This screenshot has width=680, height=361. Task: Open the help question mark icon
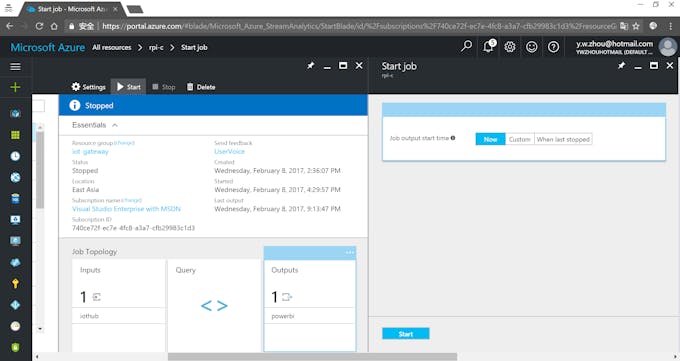coord(553,47)
